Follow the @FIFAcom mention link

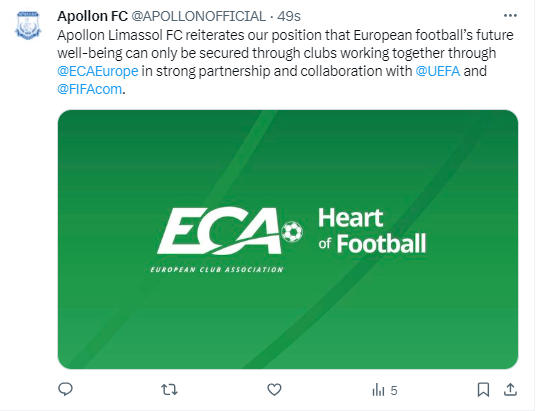(90, 89)
